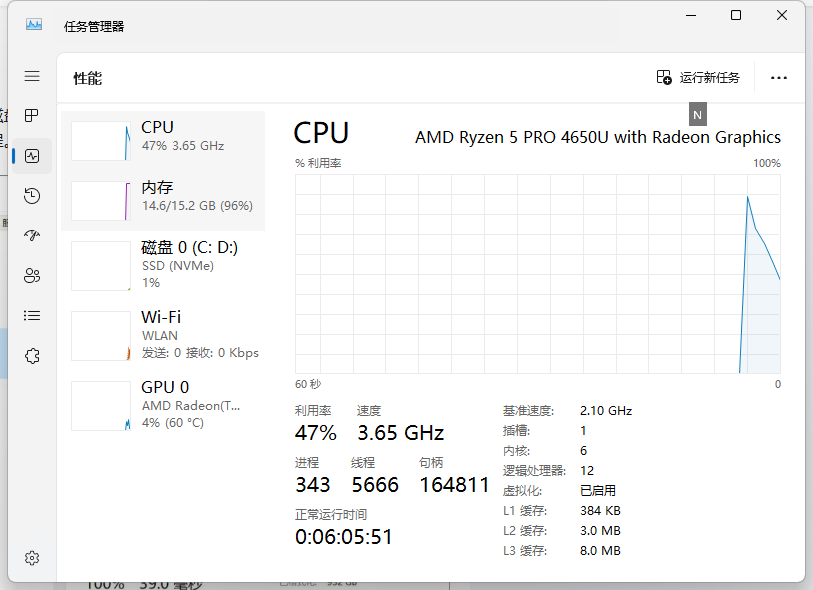The image size is (813, 590).
Task: Click 运行新任务 button
Action: pos(698,78)
